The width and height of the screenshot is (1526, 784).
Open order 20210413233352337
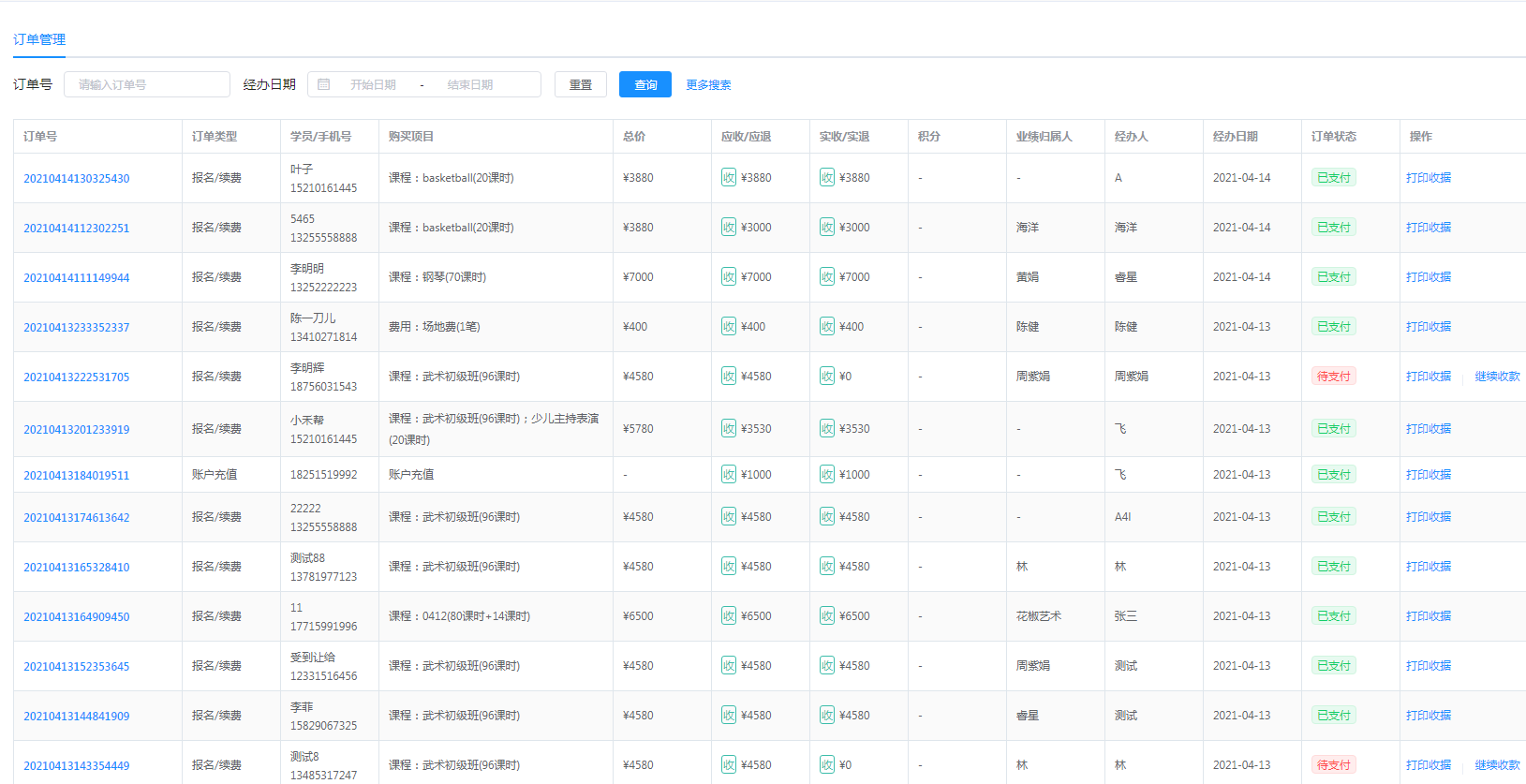click(x=77, y=327)
